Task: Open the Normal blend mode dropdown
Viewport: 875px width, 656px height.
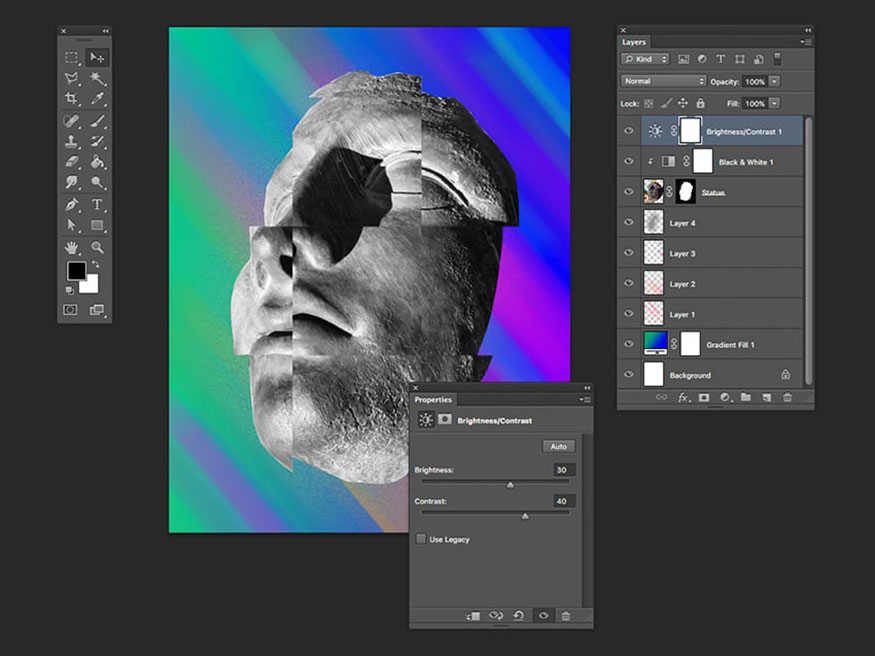Action: tap(663, 81)
